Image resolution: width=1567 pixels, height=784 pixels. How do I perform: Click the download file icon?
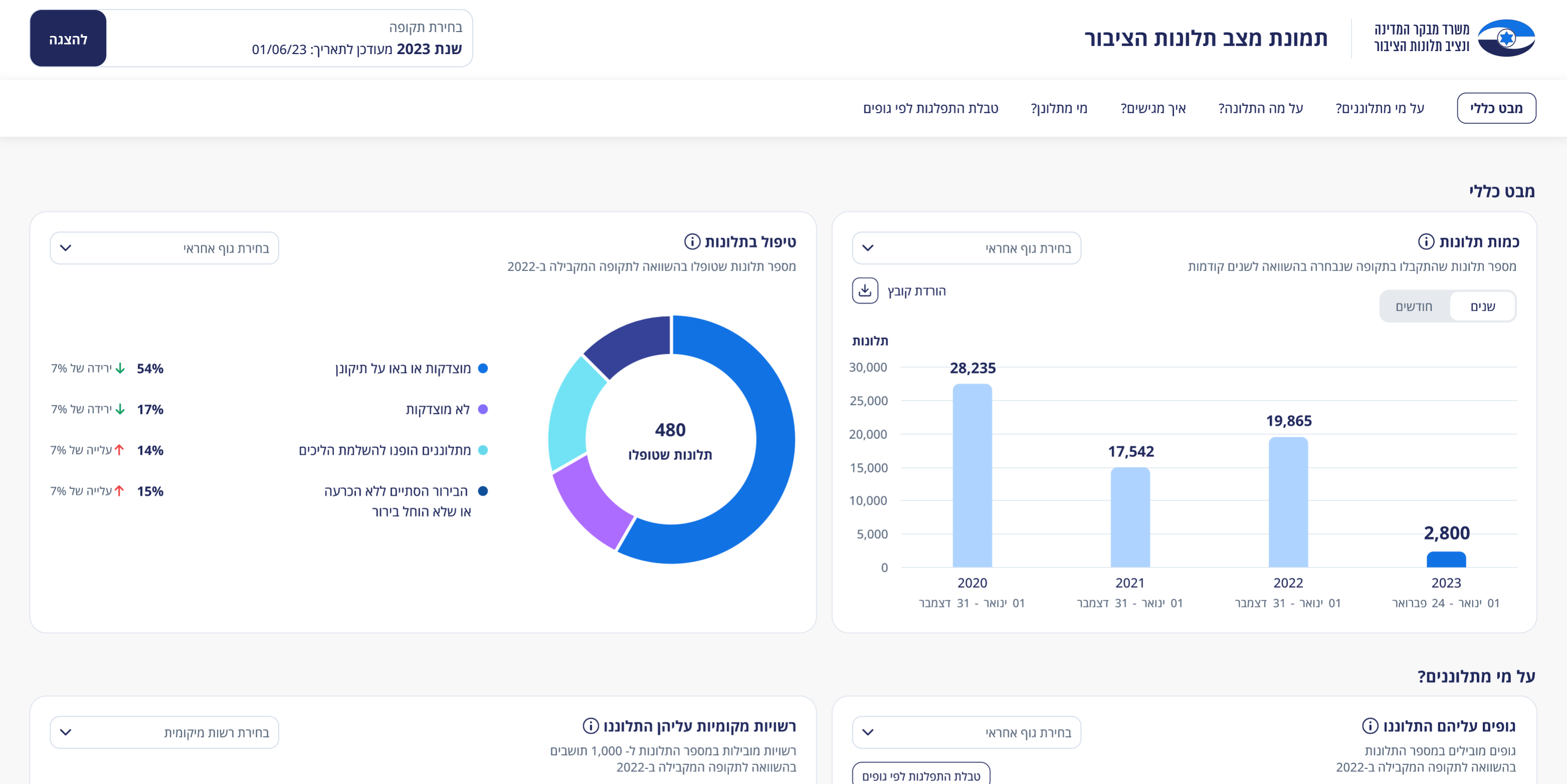[x=864, y=291]
